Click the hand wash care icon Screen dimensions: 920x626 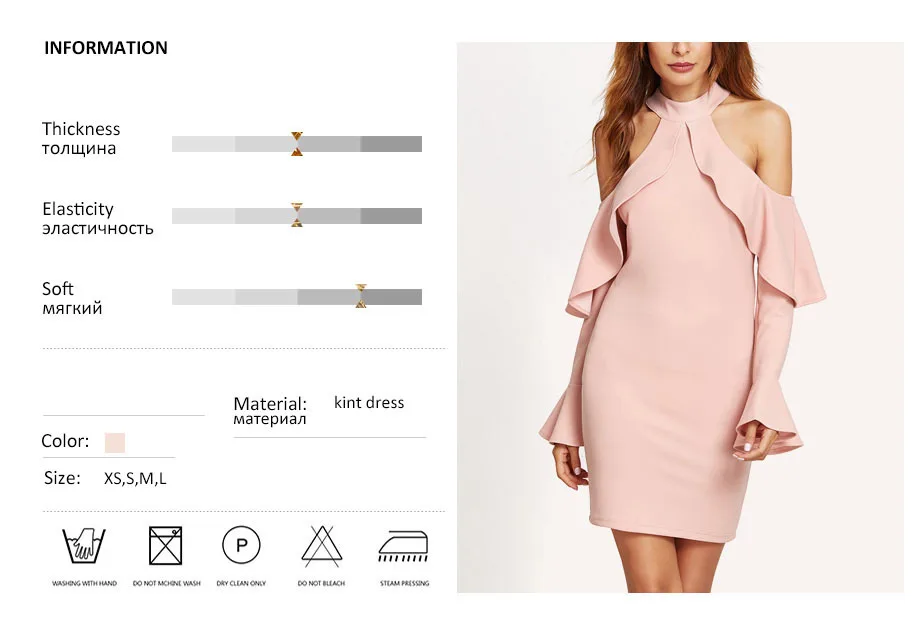[84, 546]
